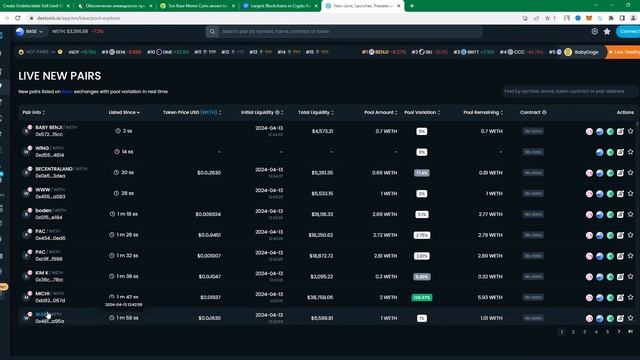Go to page 3 of pairs
Image resolution: width=640 pixels, height=360 pixels.
[x=584, y=332]
